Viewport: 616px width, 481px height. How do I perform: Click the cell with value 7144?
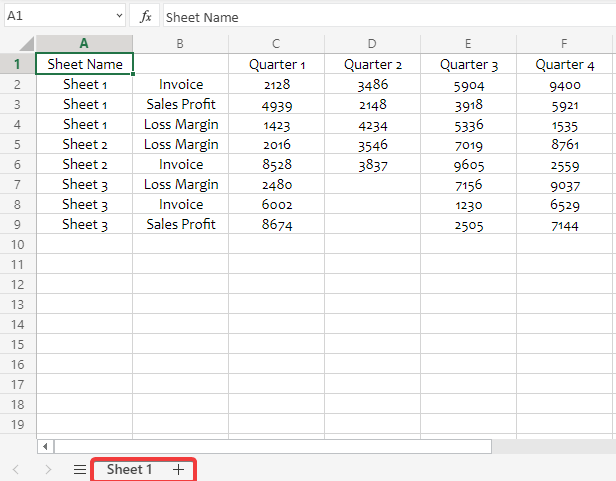[565, 224]
